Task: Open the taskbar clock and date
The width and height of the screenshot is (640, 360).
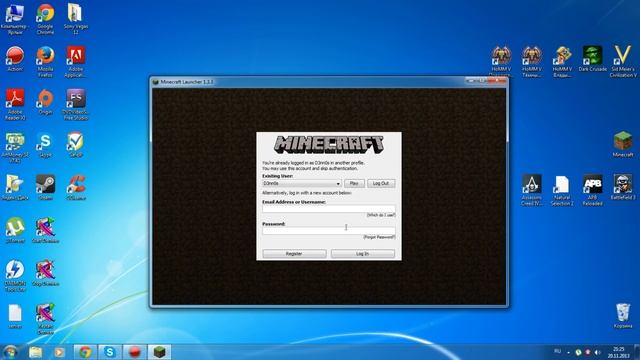Action: [619, 353]
